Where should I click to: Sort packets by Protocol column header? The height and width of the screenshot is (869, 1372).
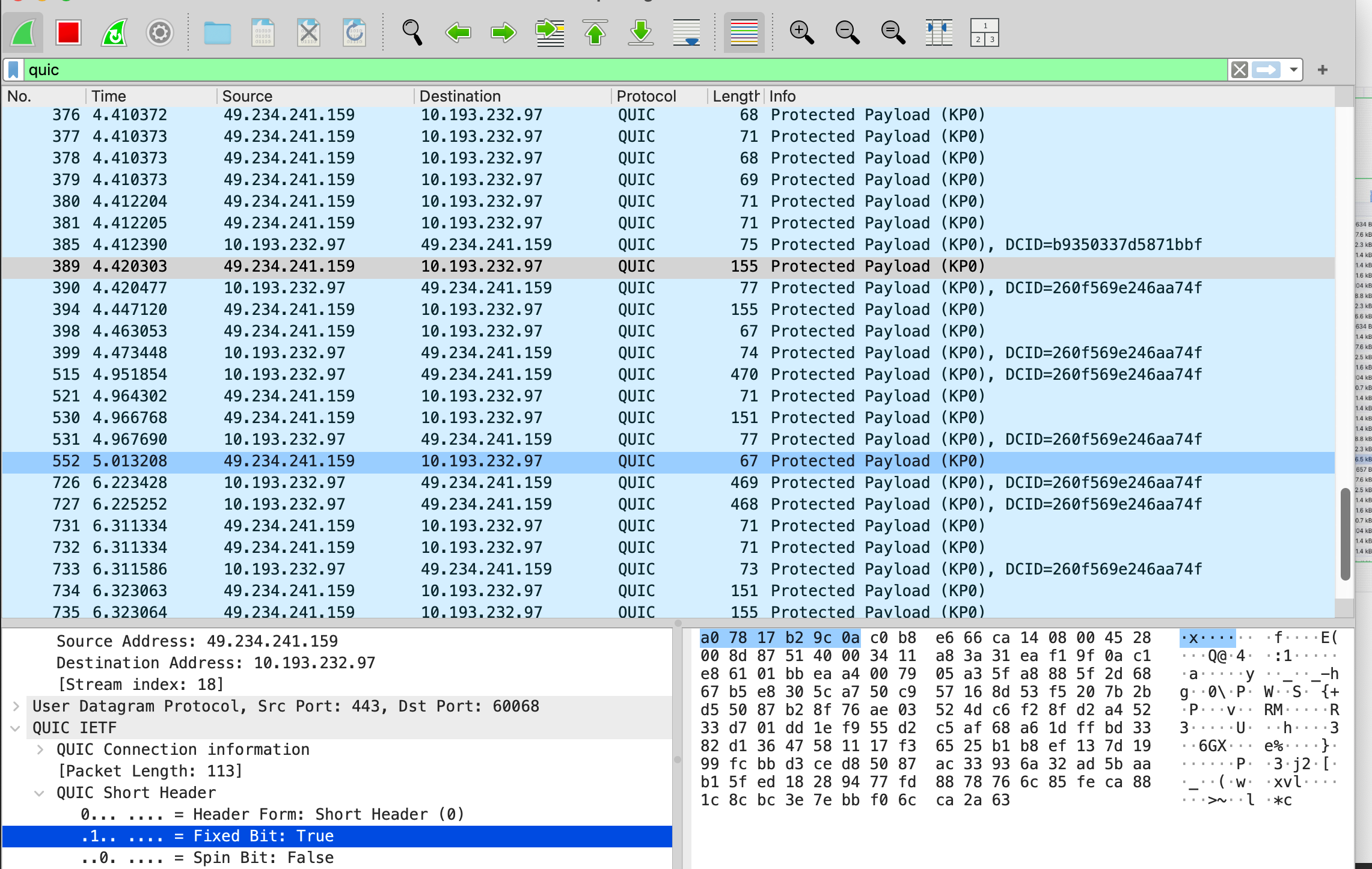[646, 96]
